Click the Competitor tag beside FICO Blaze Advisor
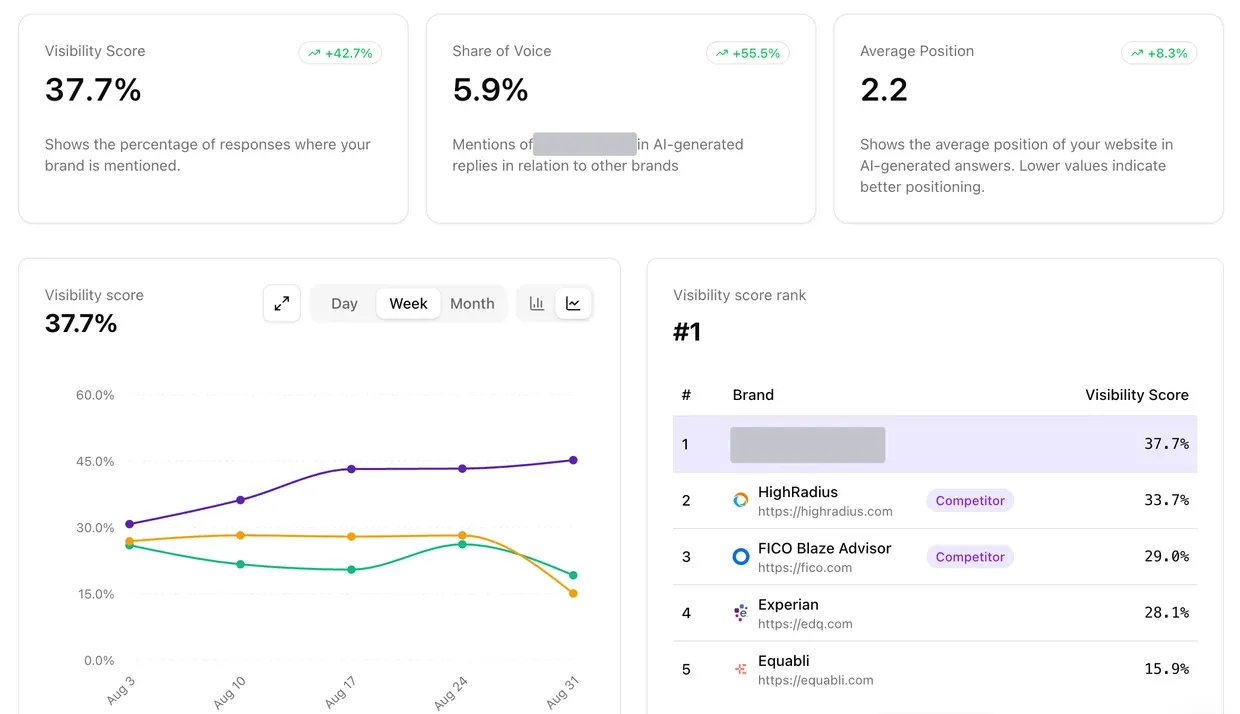This screenshot has width=1240, height=714. [970, 556]
